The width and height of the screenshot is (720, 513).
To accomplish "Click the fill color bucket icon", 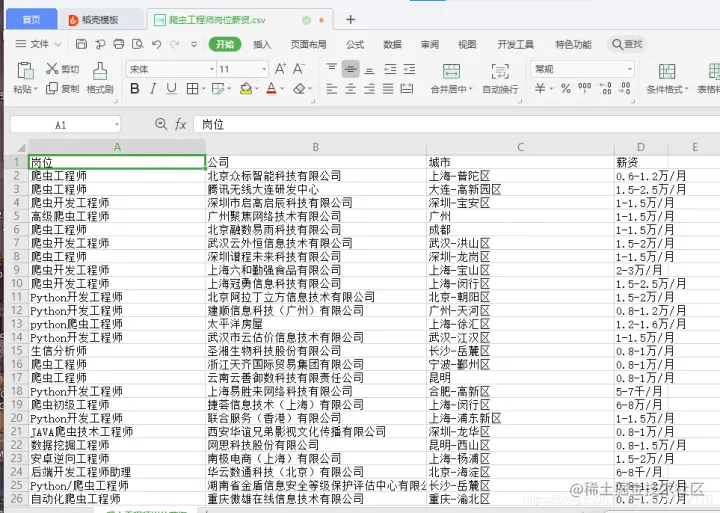I will pyautogui.click(x=246, y=88).
